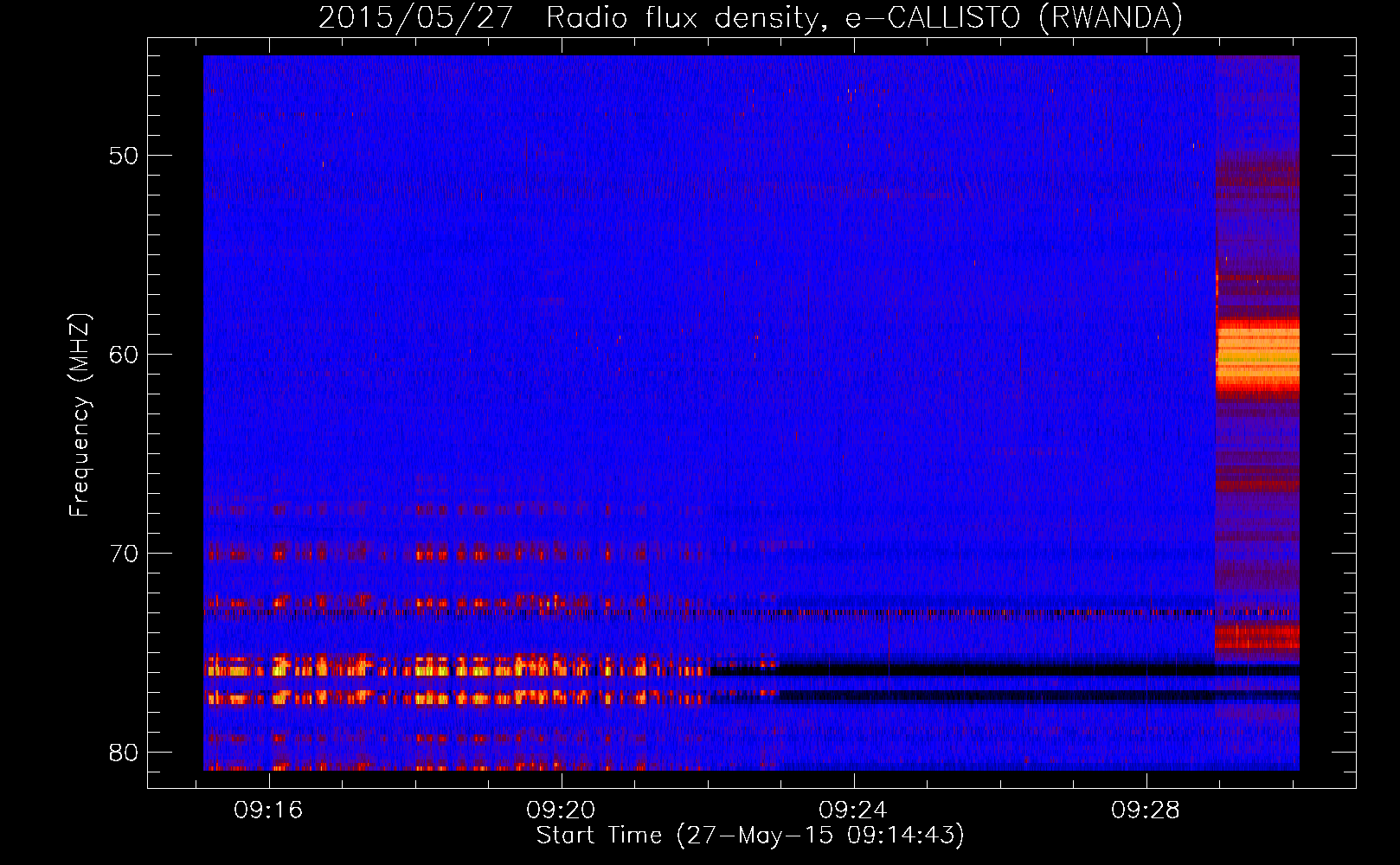
Task: Click the 80 MHz frequency tick label
Action: 124,752
